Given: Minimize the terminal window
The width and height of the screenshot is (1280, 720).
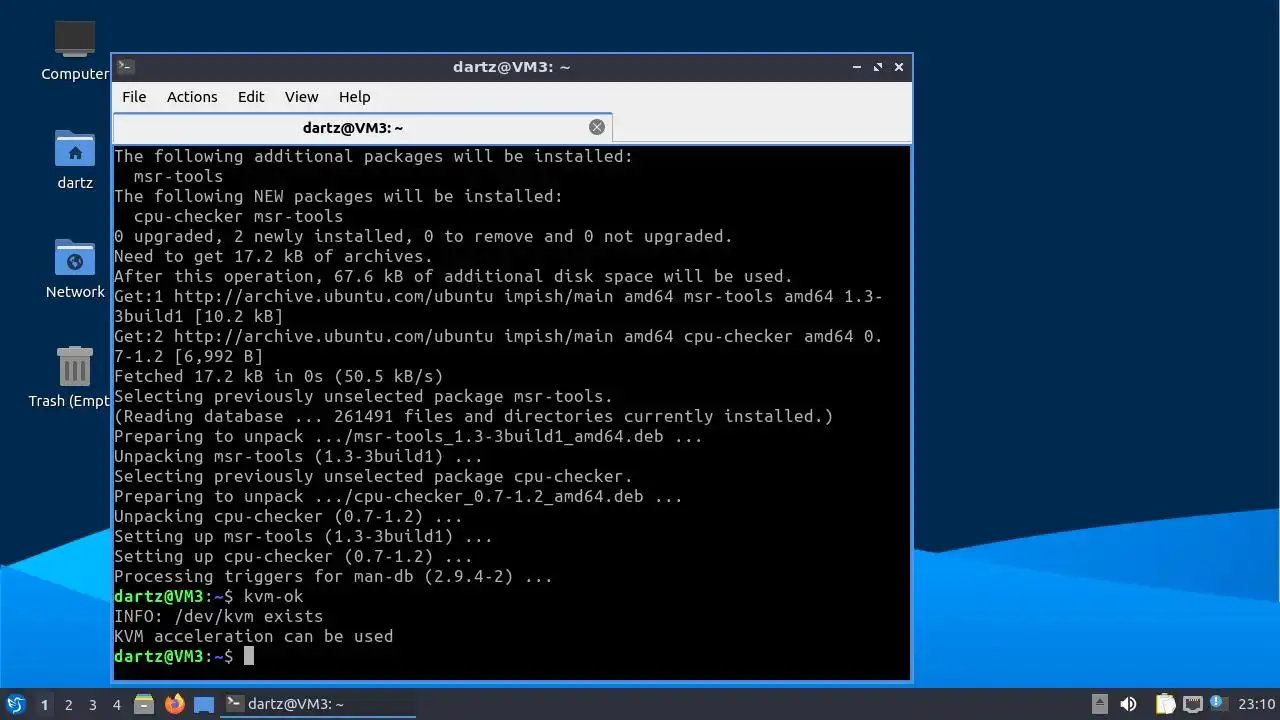Looking at the screenshot, I should tap(857, 67).
